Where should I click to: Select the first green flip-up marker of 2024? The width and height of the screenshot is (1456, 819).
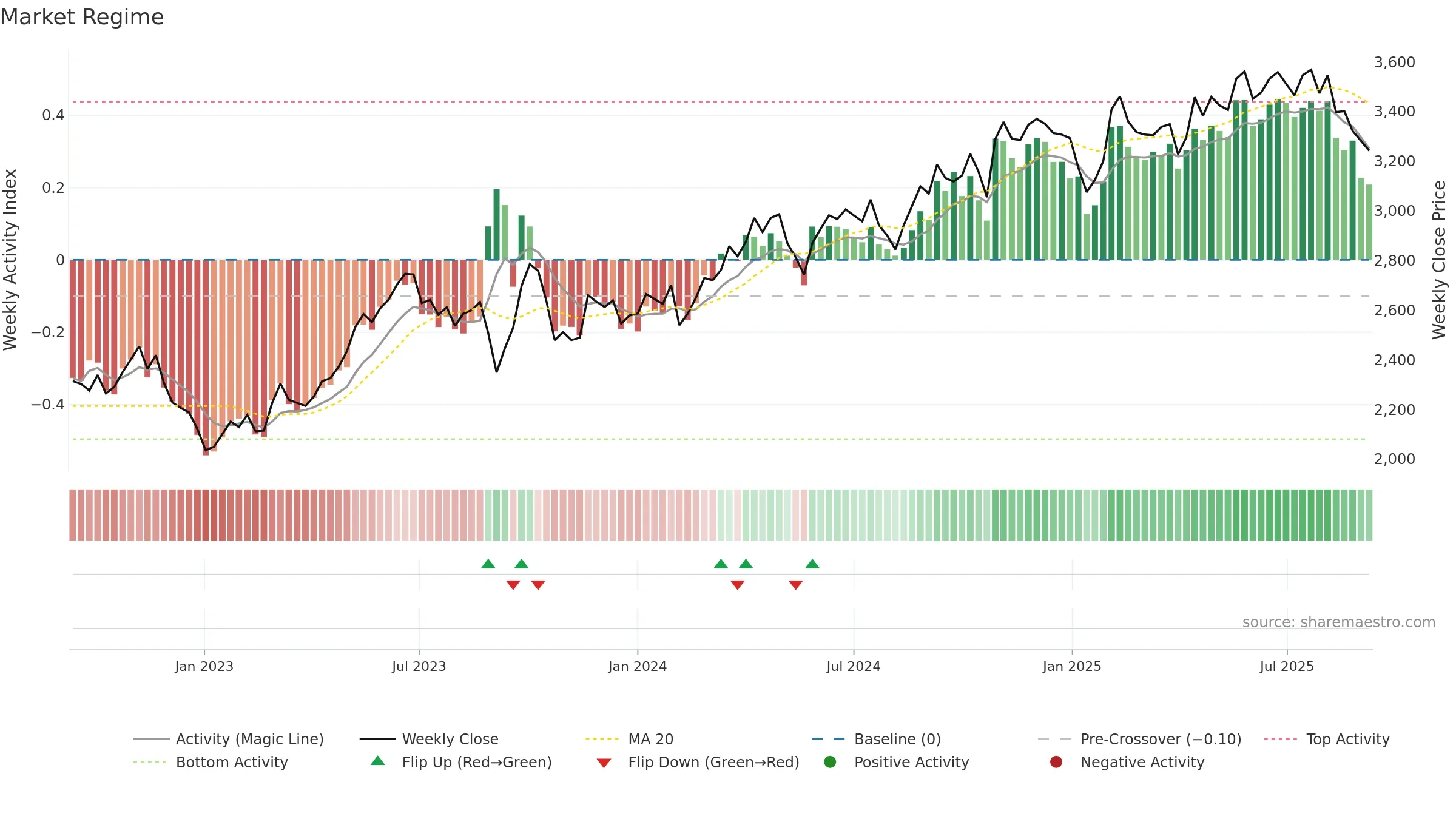click(721, 564)
